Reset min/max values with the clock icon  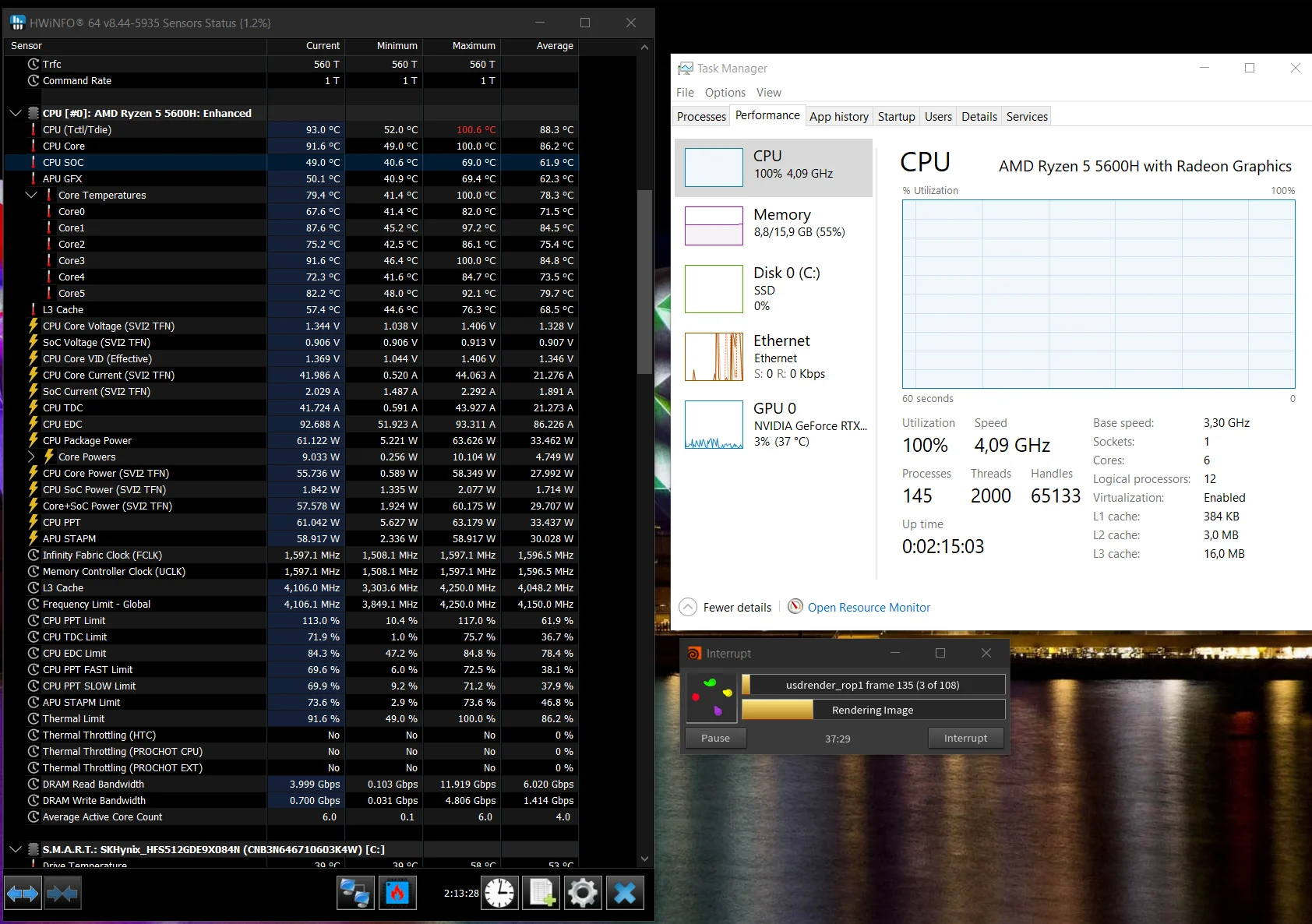[x=499, y=893]
